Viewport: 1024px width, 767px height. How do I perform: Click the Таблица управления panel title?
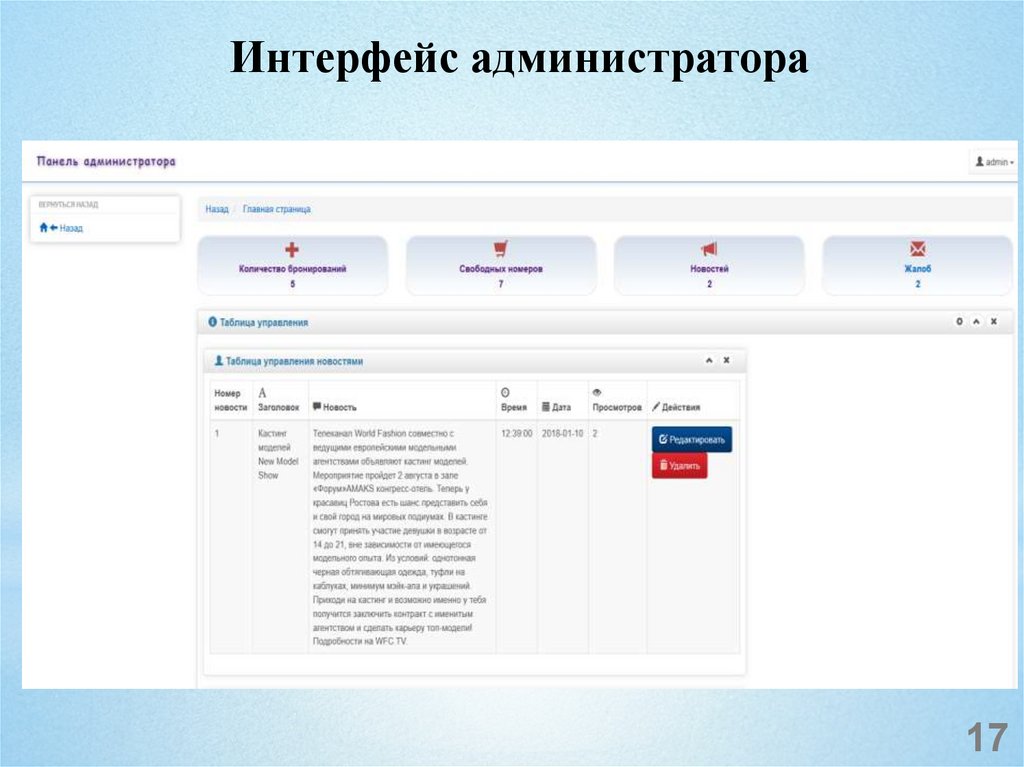pos(264,322)
